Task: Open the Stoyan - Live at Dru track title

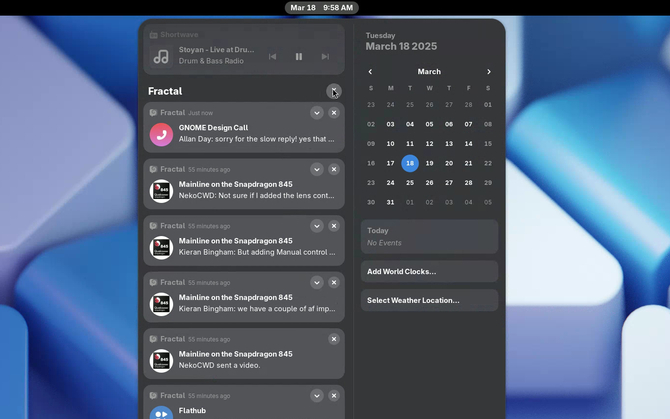Action: (x=216, y=50)
